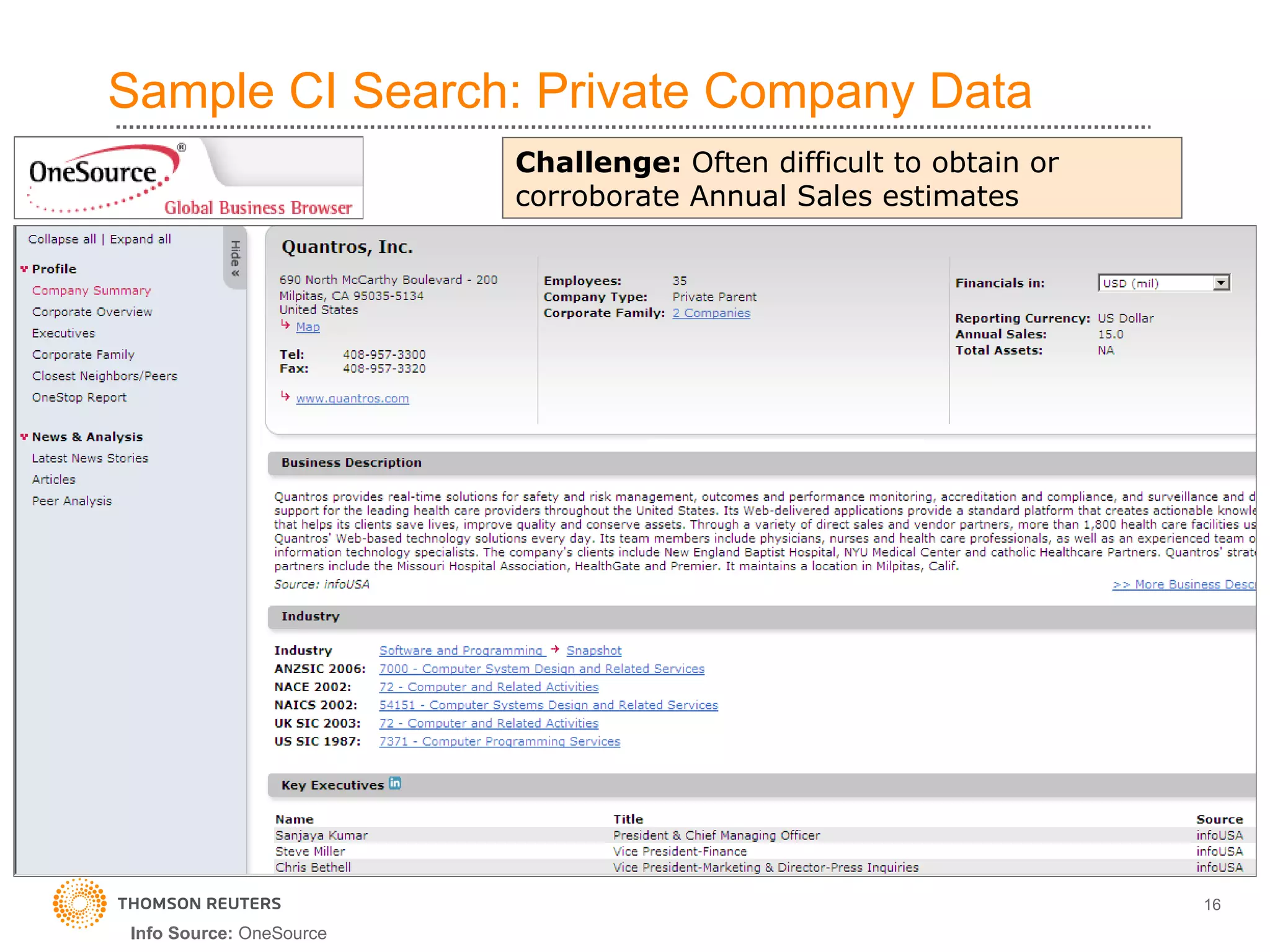Open the 2 Companies link
The image size is (1270, 952).
(711, 313)
